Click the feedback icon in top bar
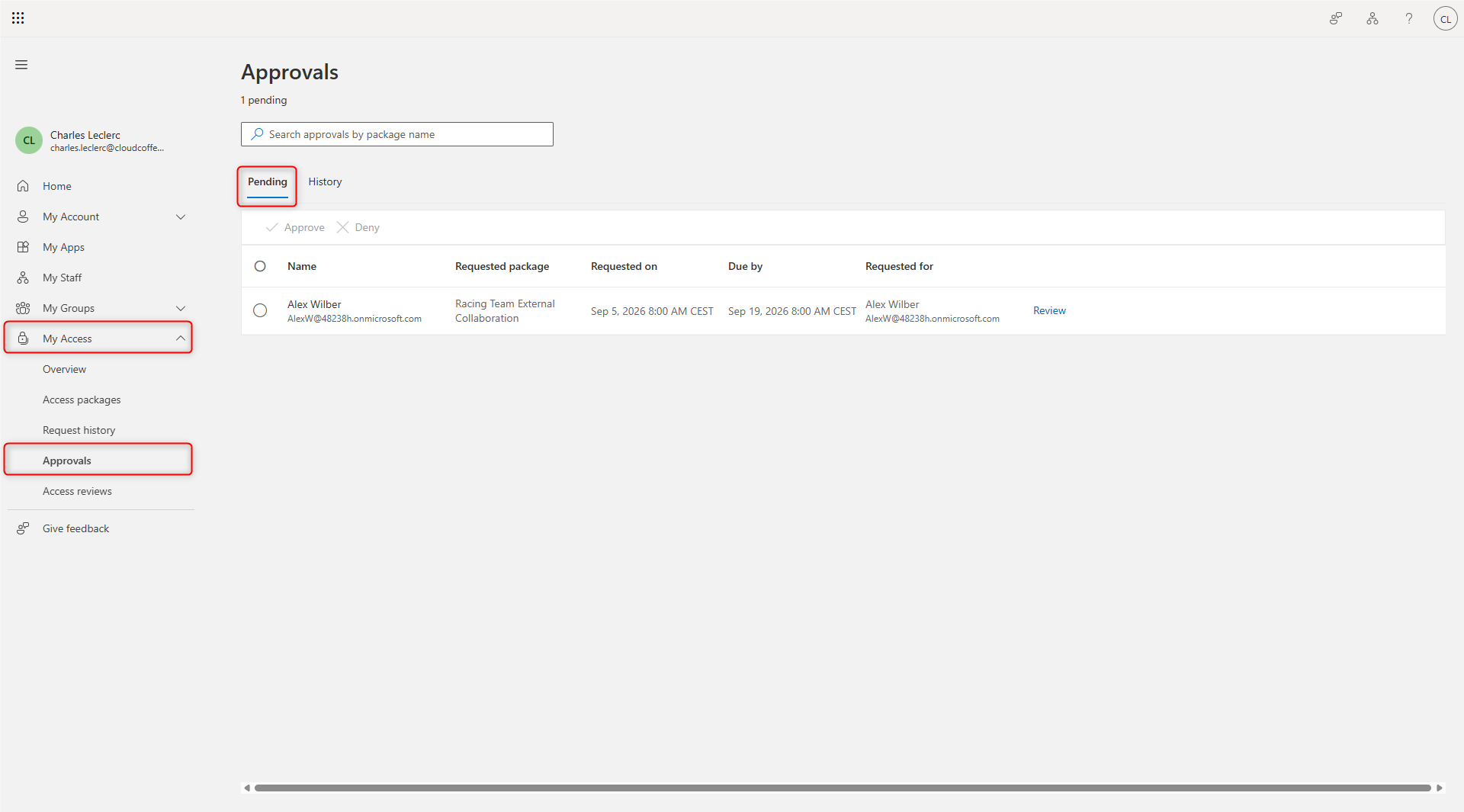Screen dimensions: 1464x812 click(x=1336, y=19)
